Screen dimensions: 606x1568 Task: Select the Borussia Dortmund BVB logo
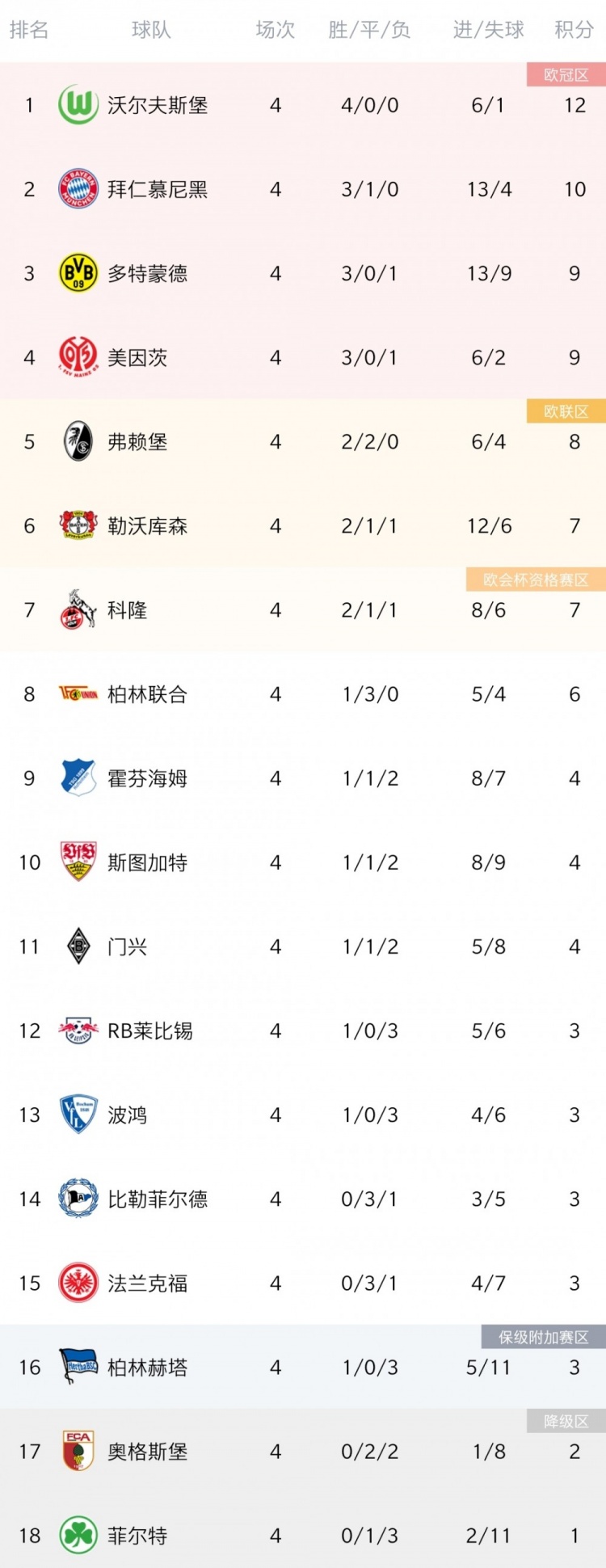point(78,273)
